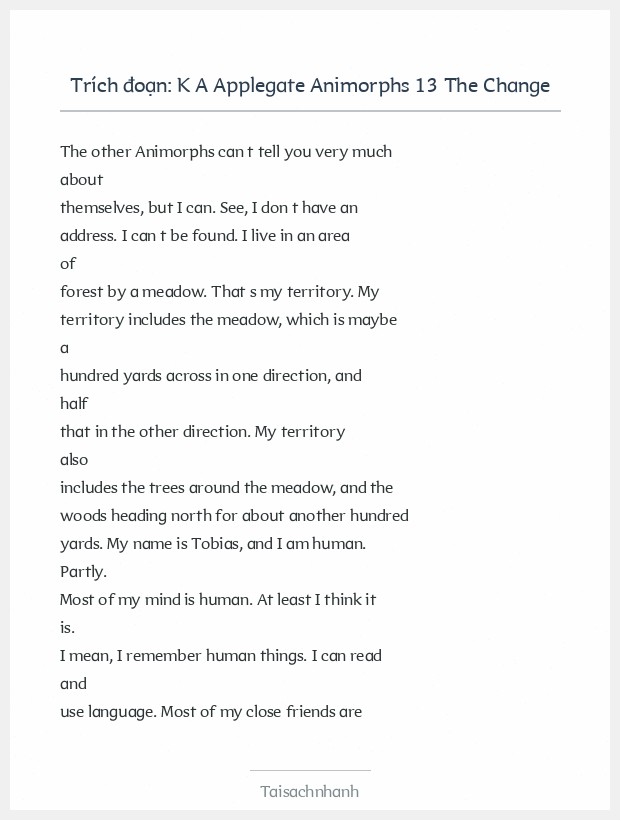Click the last line "use language. Most of my close friends are"
Viewport: 620px width, 820px height.
(x=210, y=712)
